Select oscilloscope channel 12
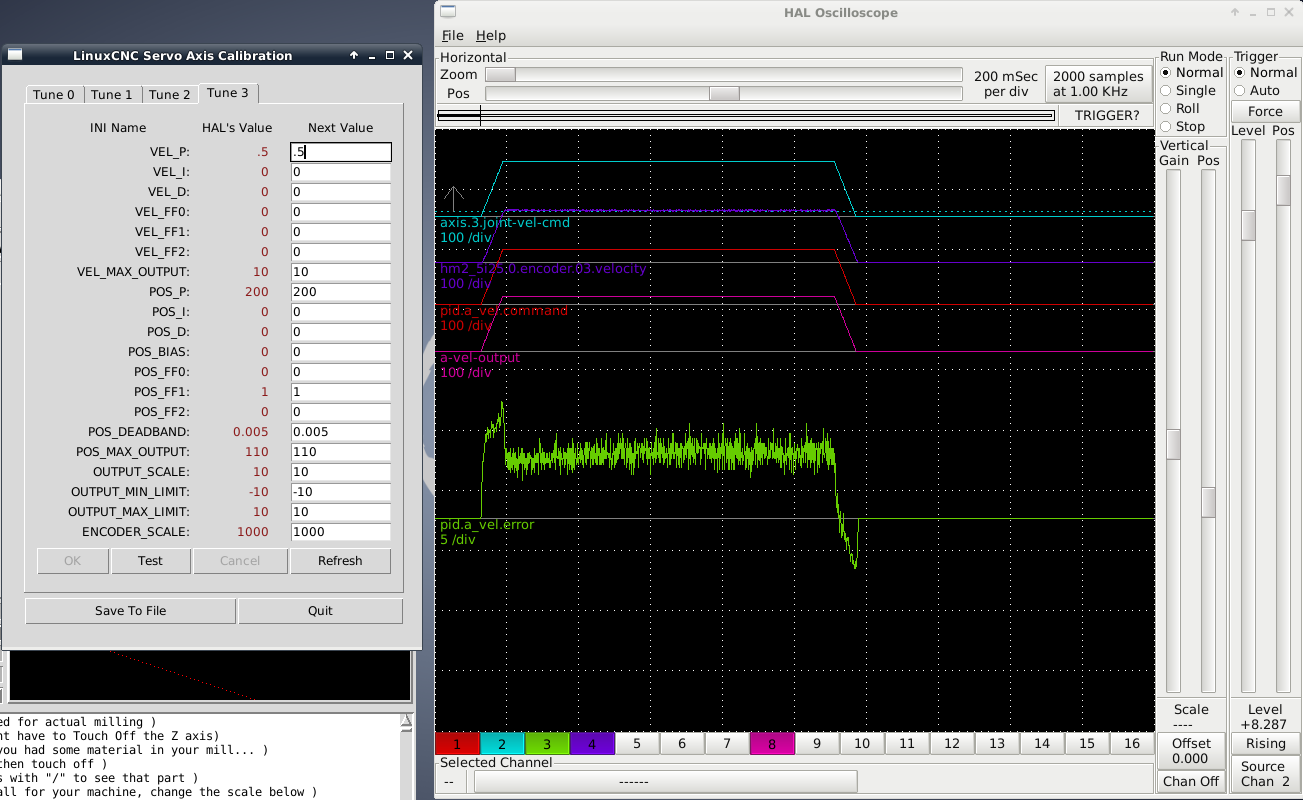1303x800 pixels. [952, 744]
